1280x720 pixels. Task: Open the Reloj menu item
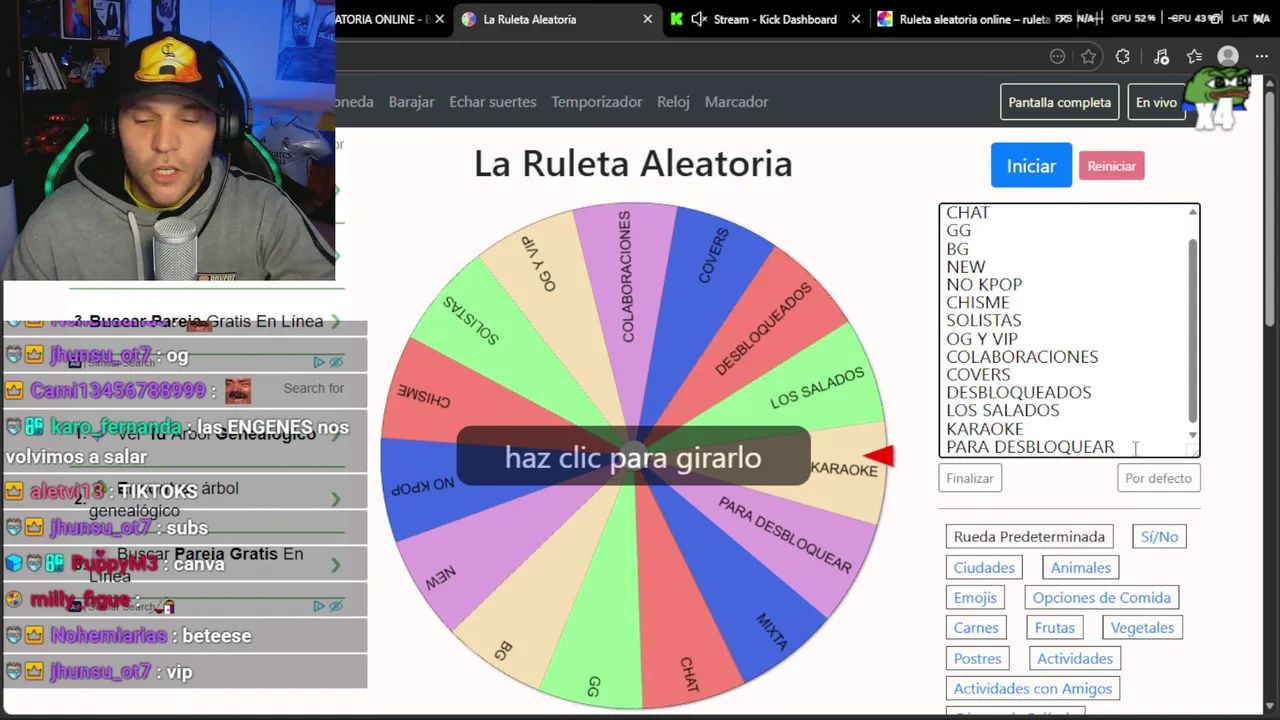click(x=673, y=102)
